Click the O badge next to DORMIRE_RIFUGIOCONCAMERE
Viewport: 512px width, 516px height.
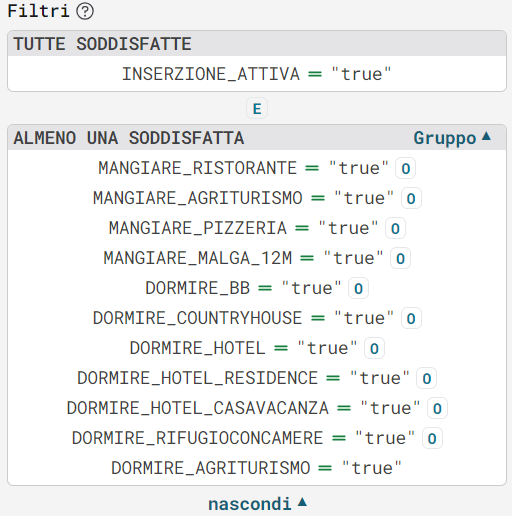point(432,438)
